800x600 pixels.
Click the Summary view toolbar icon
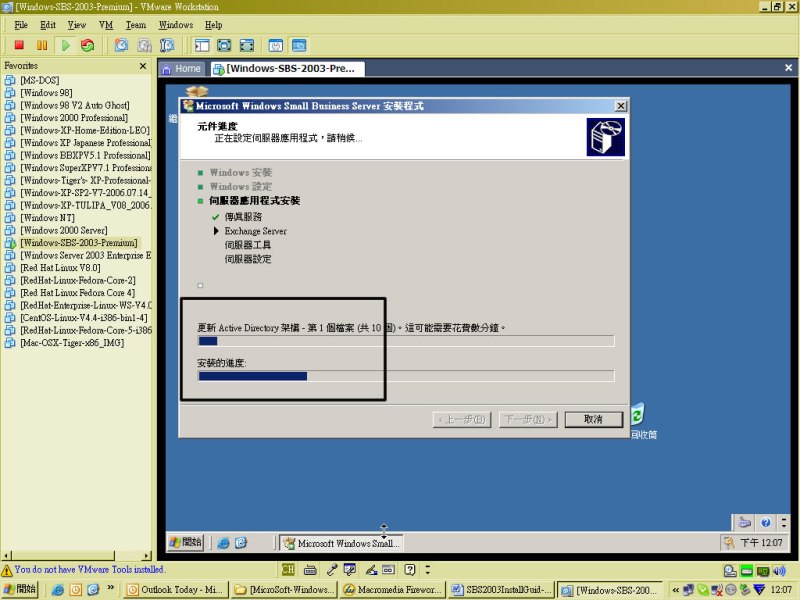[x=276, y=45]
